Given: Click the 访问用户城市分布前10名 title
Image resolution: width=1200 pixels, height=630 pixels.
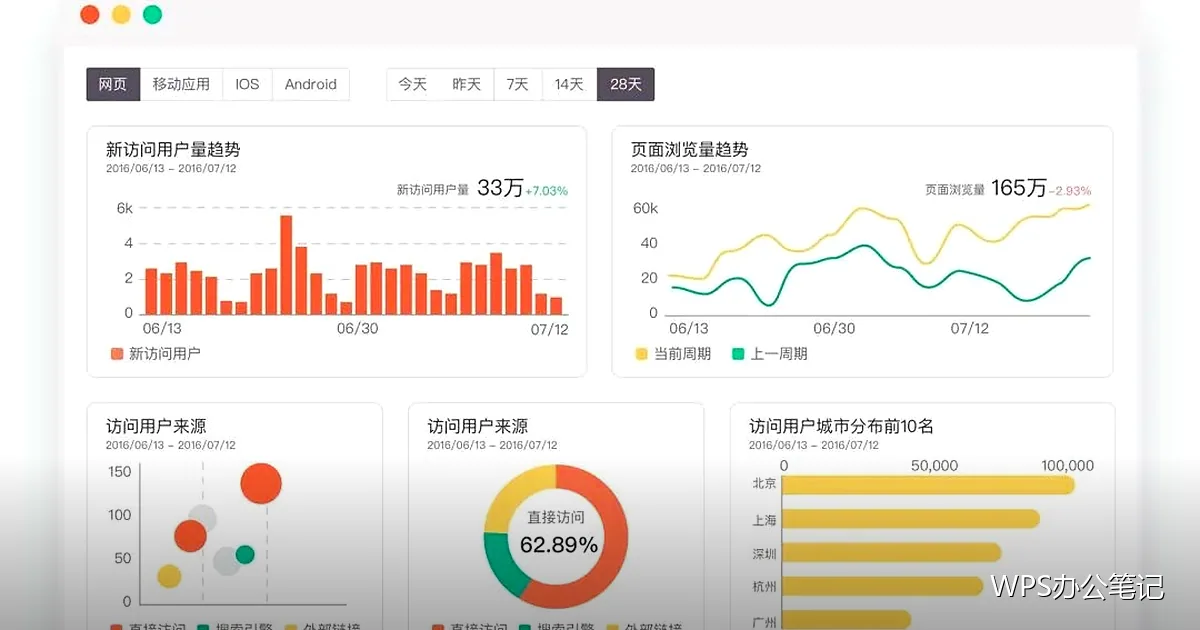Looking at the screenshot, I should pyautogui.click(x=841, y=426).
